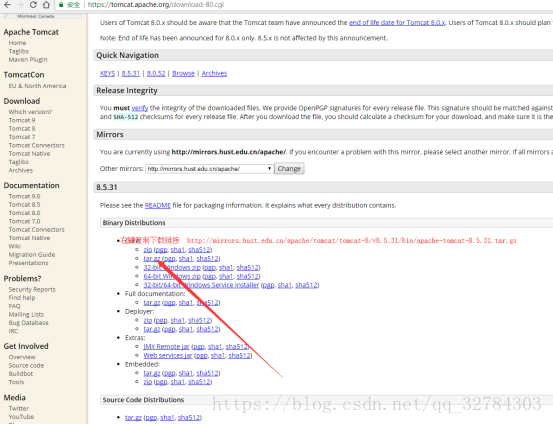Download source code tar.gz
Screen dimensions: 553x424
pos(133,418)
